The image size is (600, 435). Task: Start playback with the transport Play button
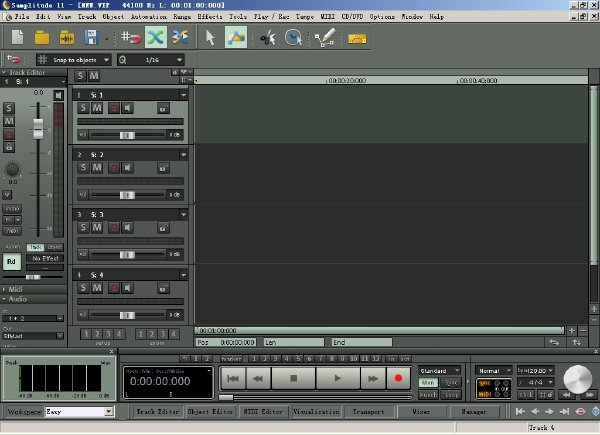337,378
